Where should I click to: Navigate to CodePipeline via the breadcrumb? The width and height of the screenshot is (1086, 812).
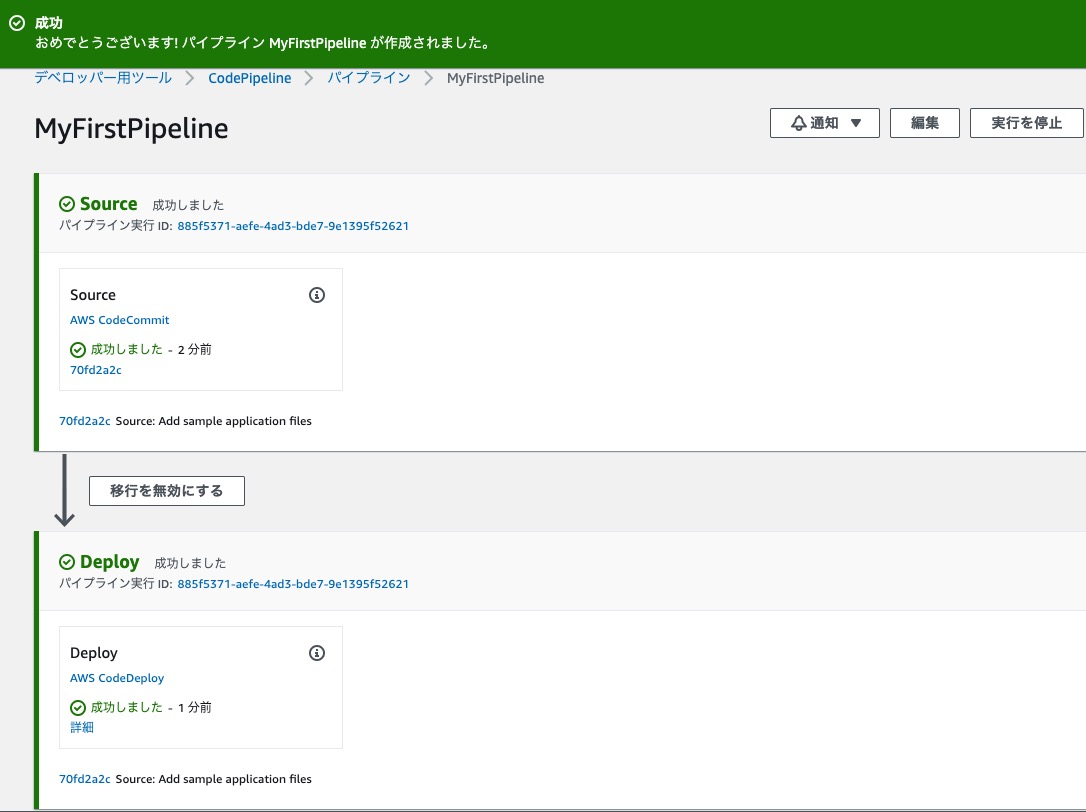pyautogui.click(x=249, y=78)
